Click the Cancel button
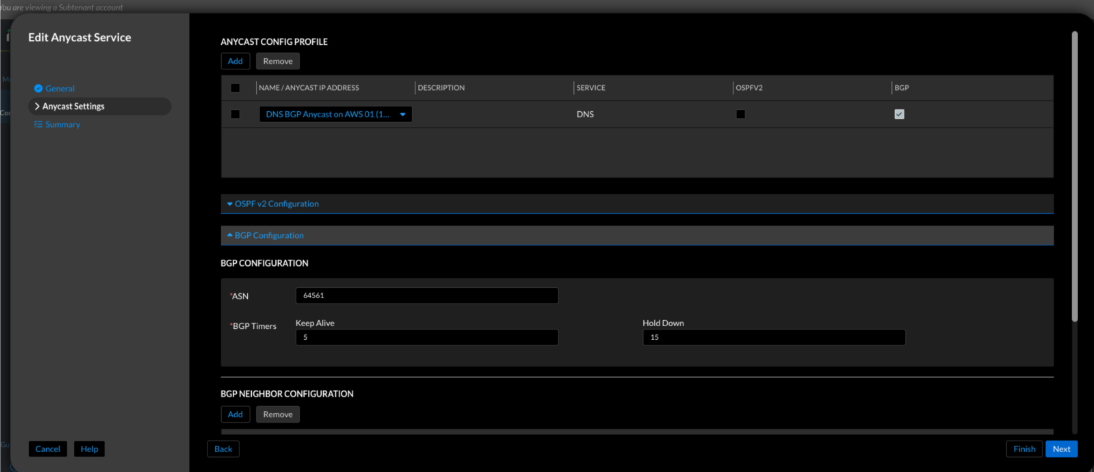Image resolution: width=1094 pixels, height=472 pixels. tap(47, 449)
